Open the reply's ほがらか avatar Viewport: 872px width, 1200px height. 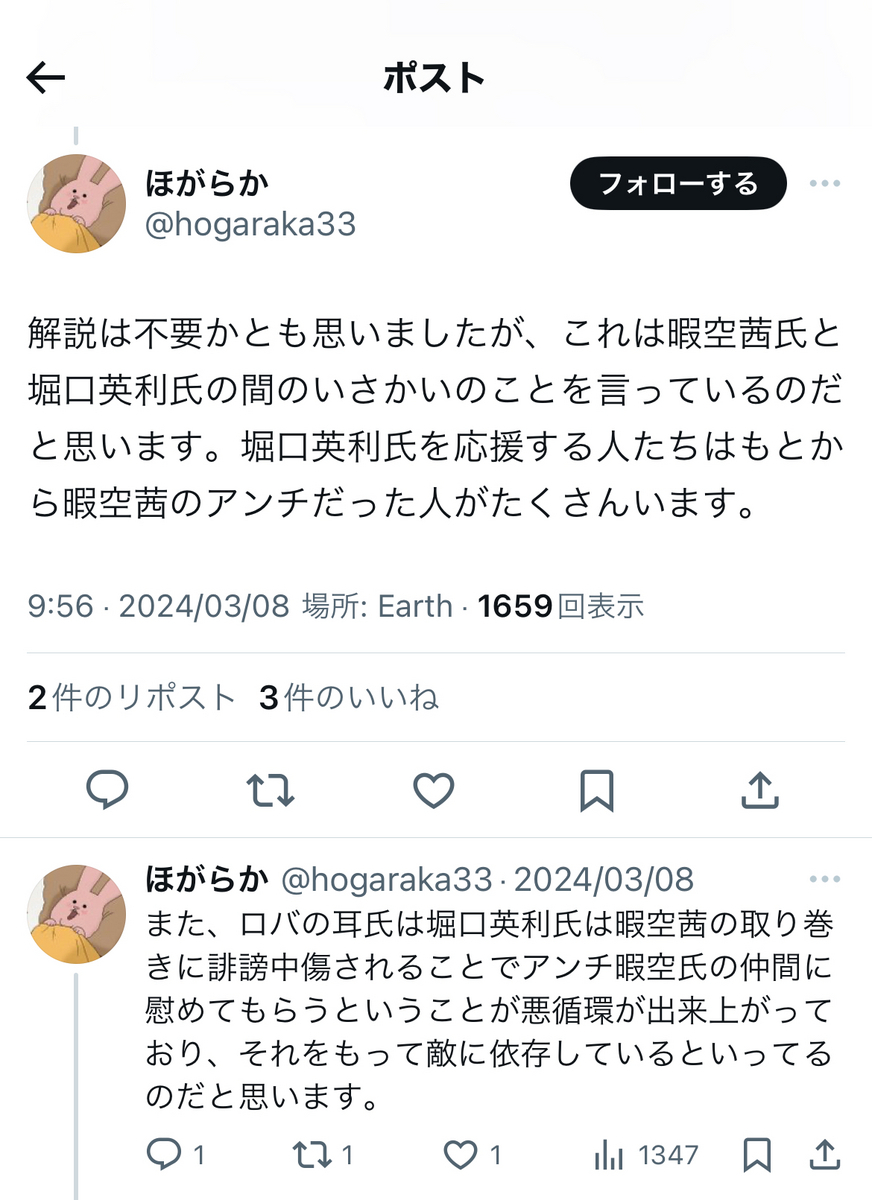[x=76, y=915]
